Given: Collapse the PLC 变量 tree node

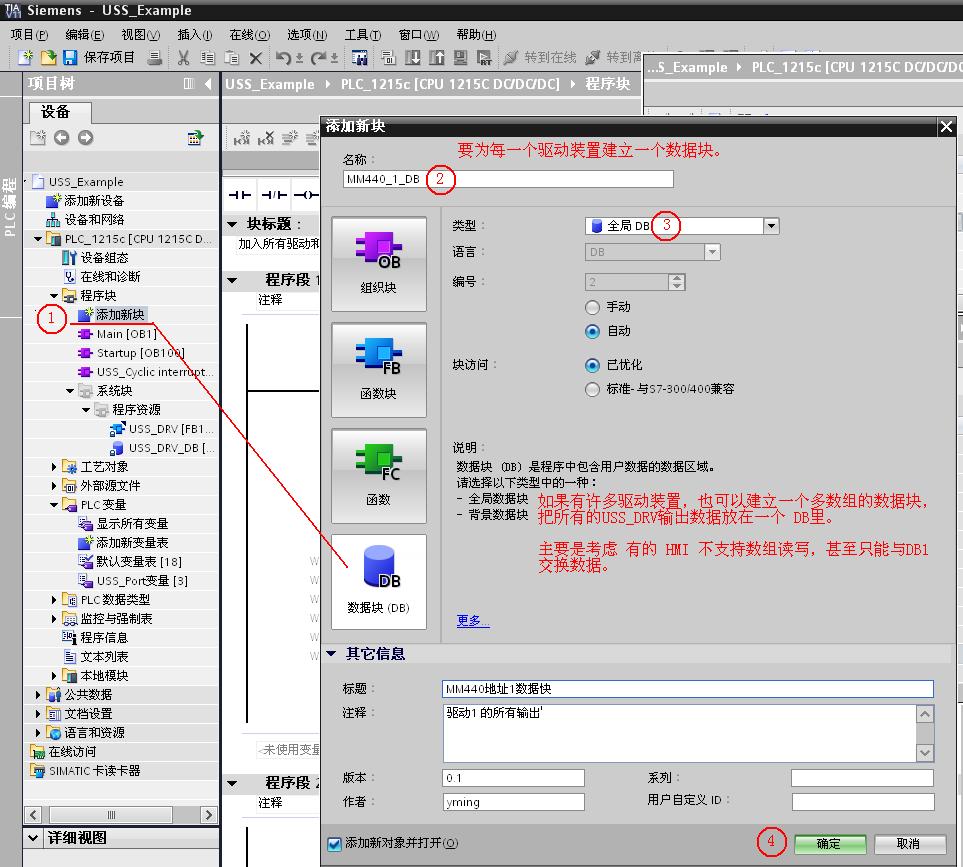Looking at the screenshot, I should tap(54, 505).
